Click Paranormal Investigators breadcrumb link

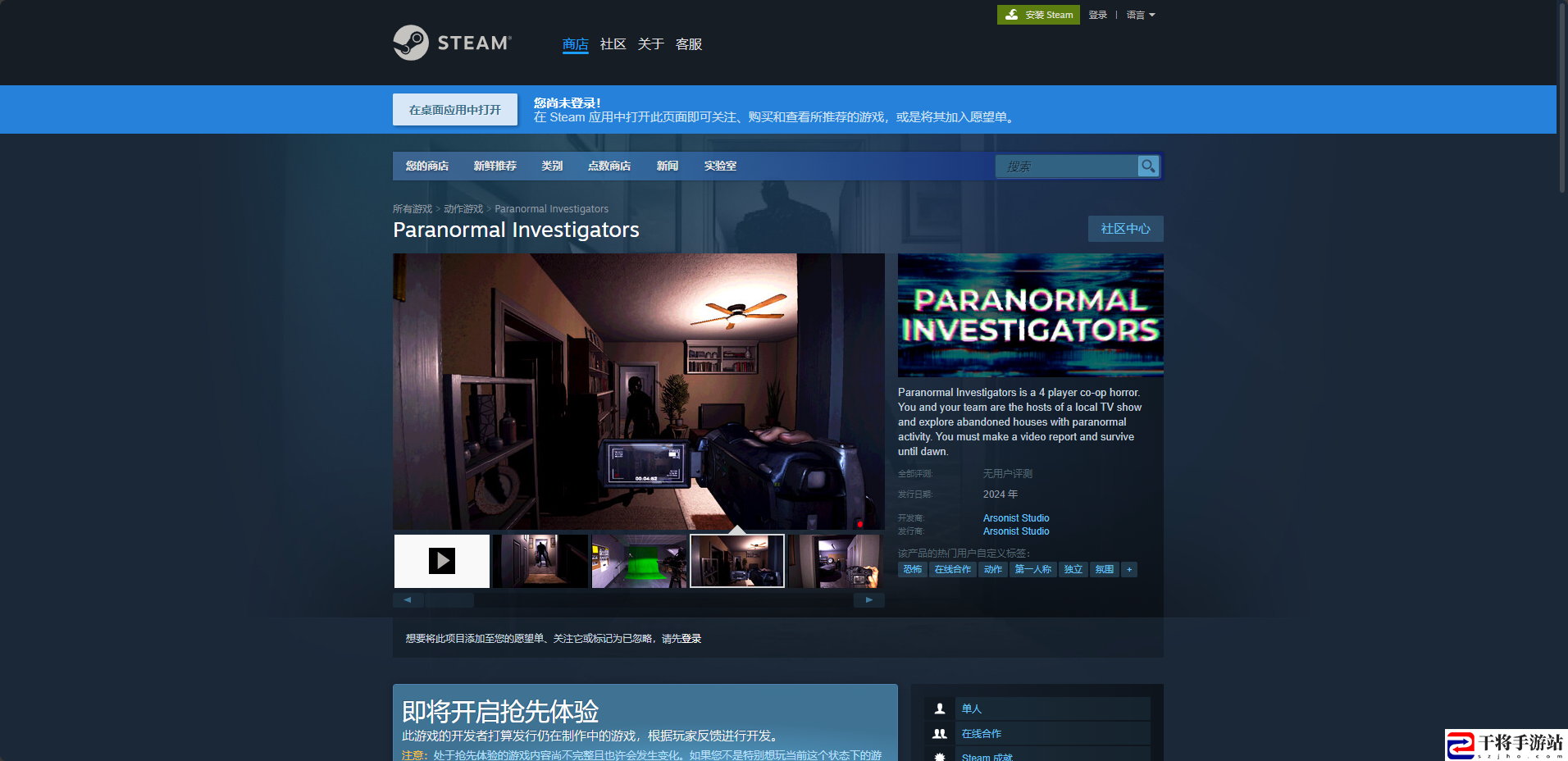(x=552, y=209)
